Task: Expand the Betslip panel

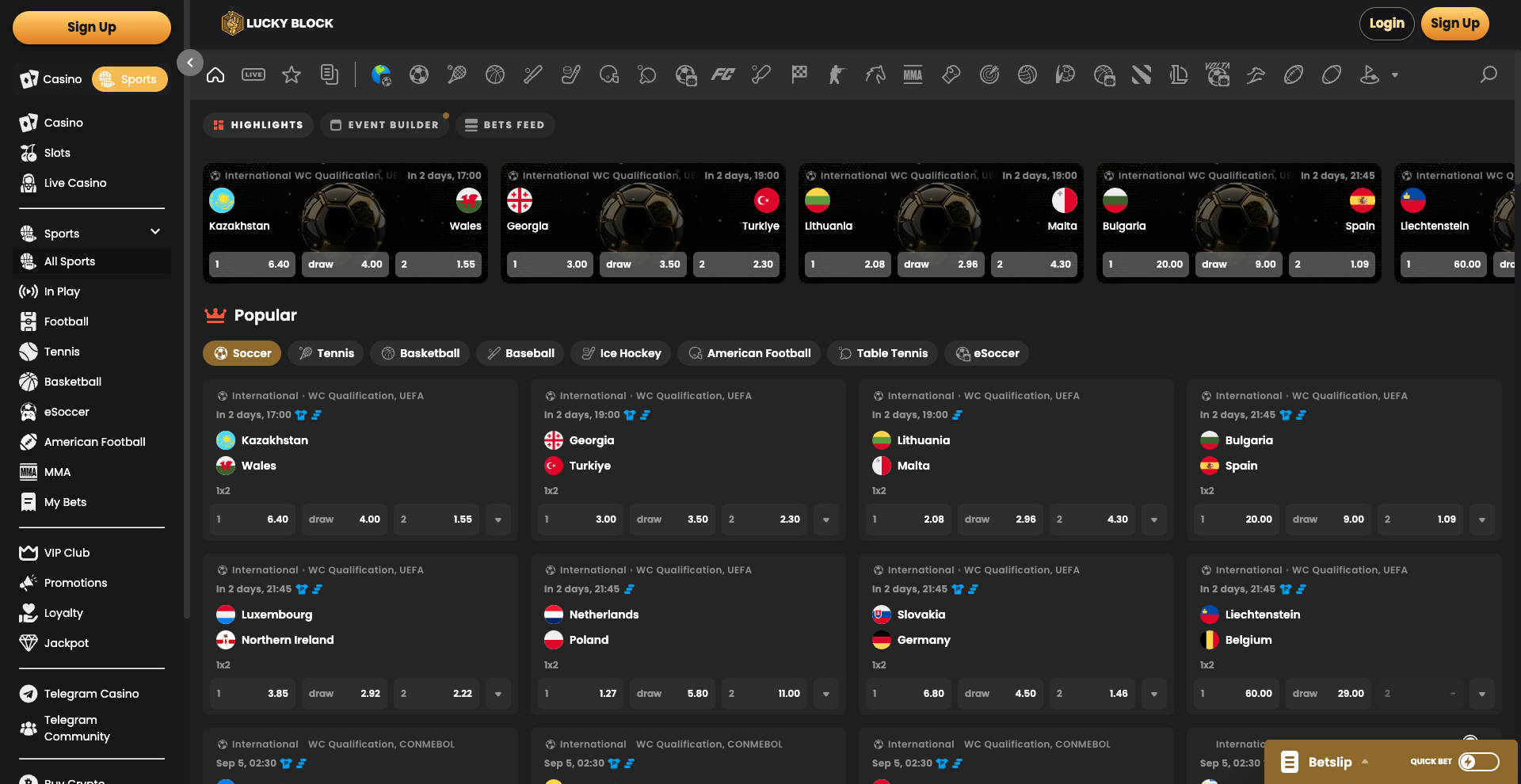Action: (1331, 762)
